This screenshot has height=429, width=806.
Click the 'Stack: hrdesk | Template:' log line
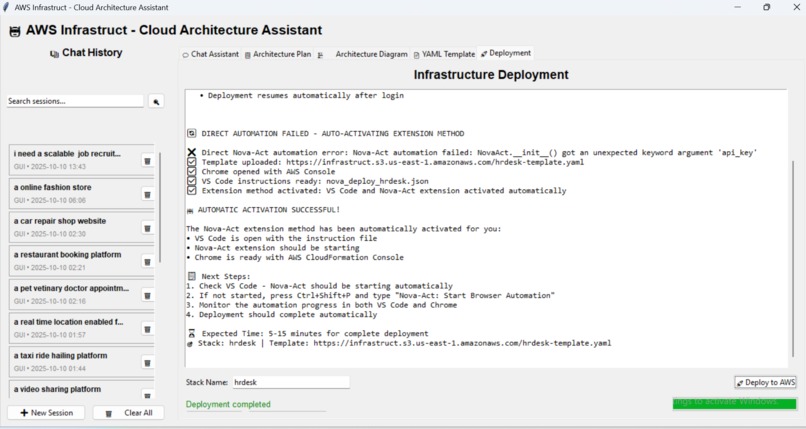pos(399,343)
